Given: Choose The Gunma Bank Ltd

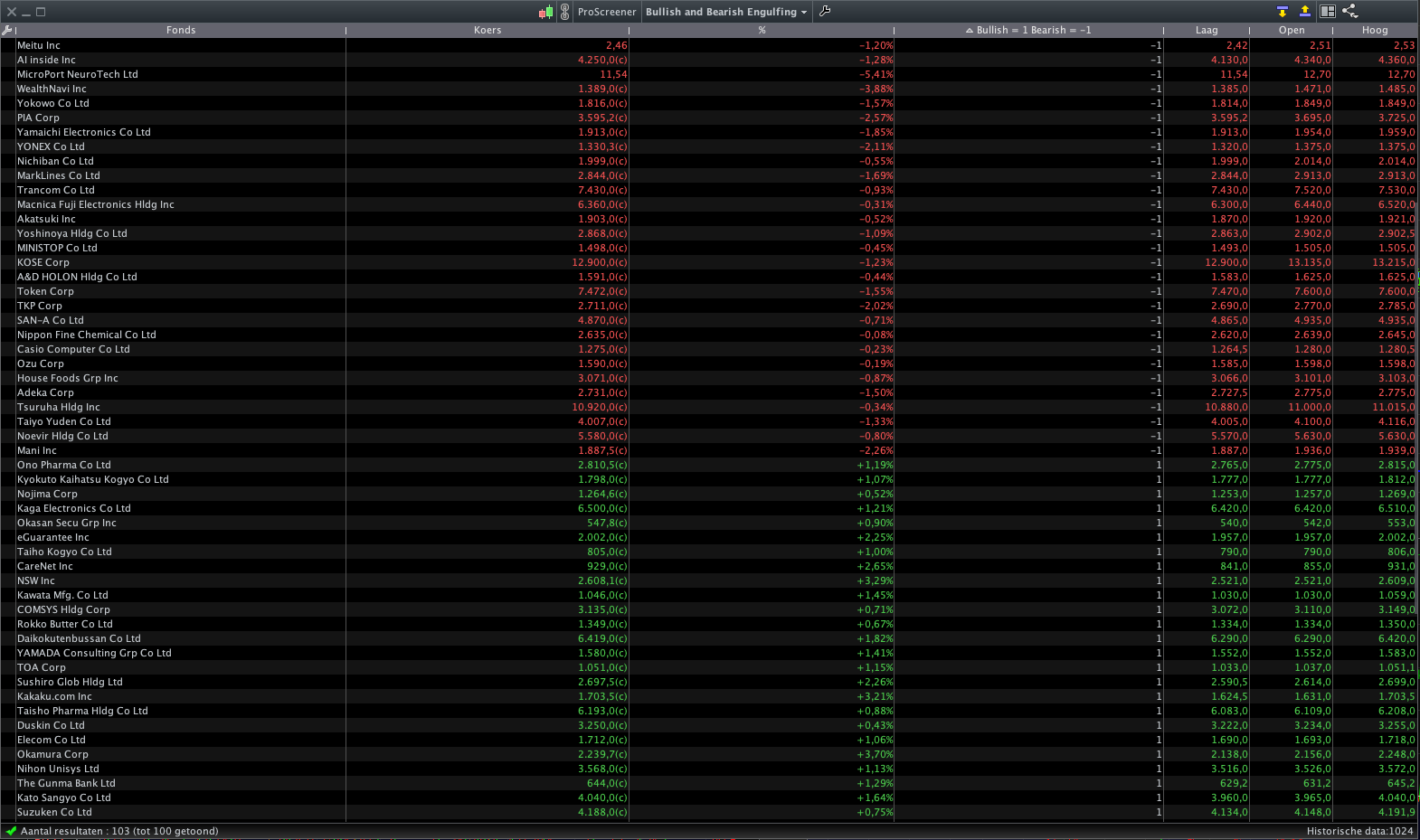Looking at the screenshot, I should [x=66, y=783].
